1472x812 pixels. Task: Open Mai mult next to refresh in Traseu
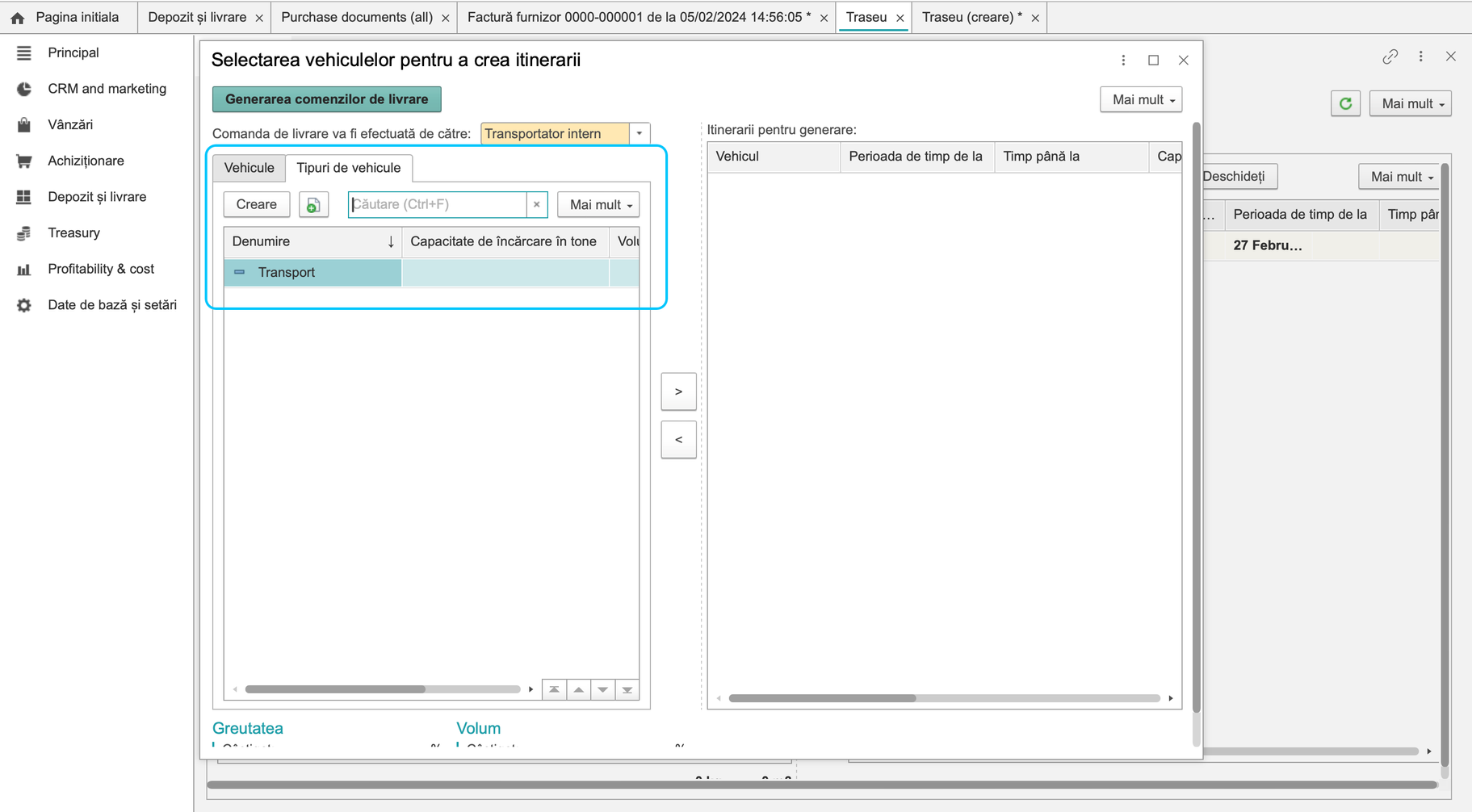(x=1411, y=103)
